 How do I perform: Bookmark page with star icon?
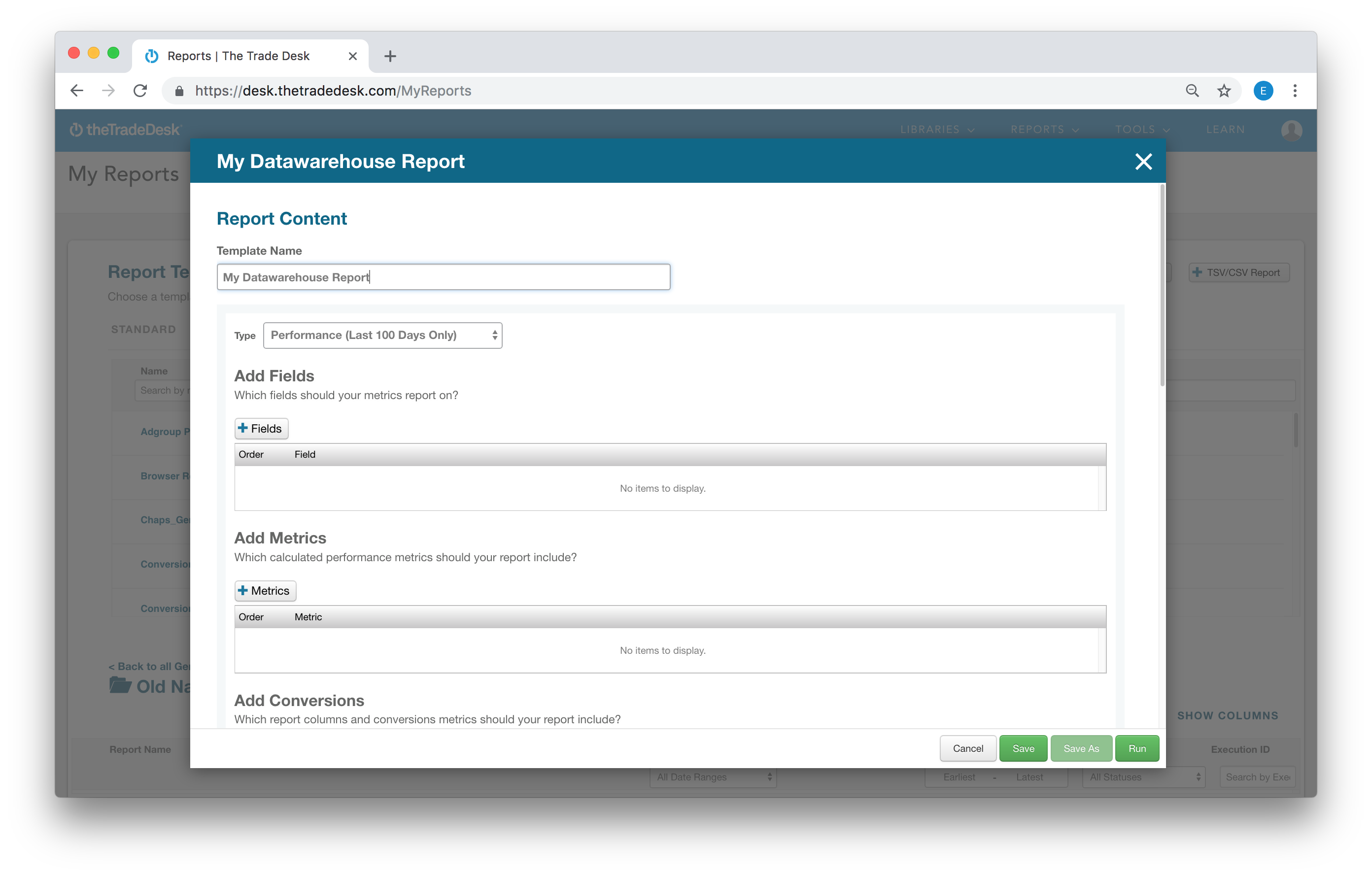pyautogui.click(x=1224, y=91)
